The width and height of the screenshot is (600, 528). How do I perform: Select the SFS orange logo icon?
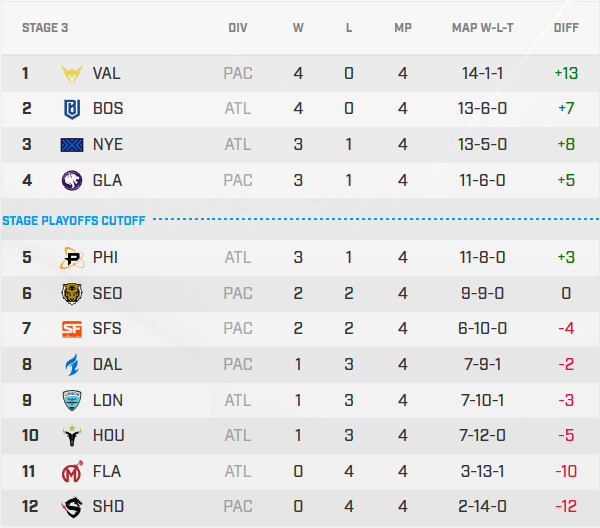tap(72, 329)
